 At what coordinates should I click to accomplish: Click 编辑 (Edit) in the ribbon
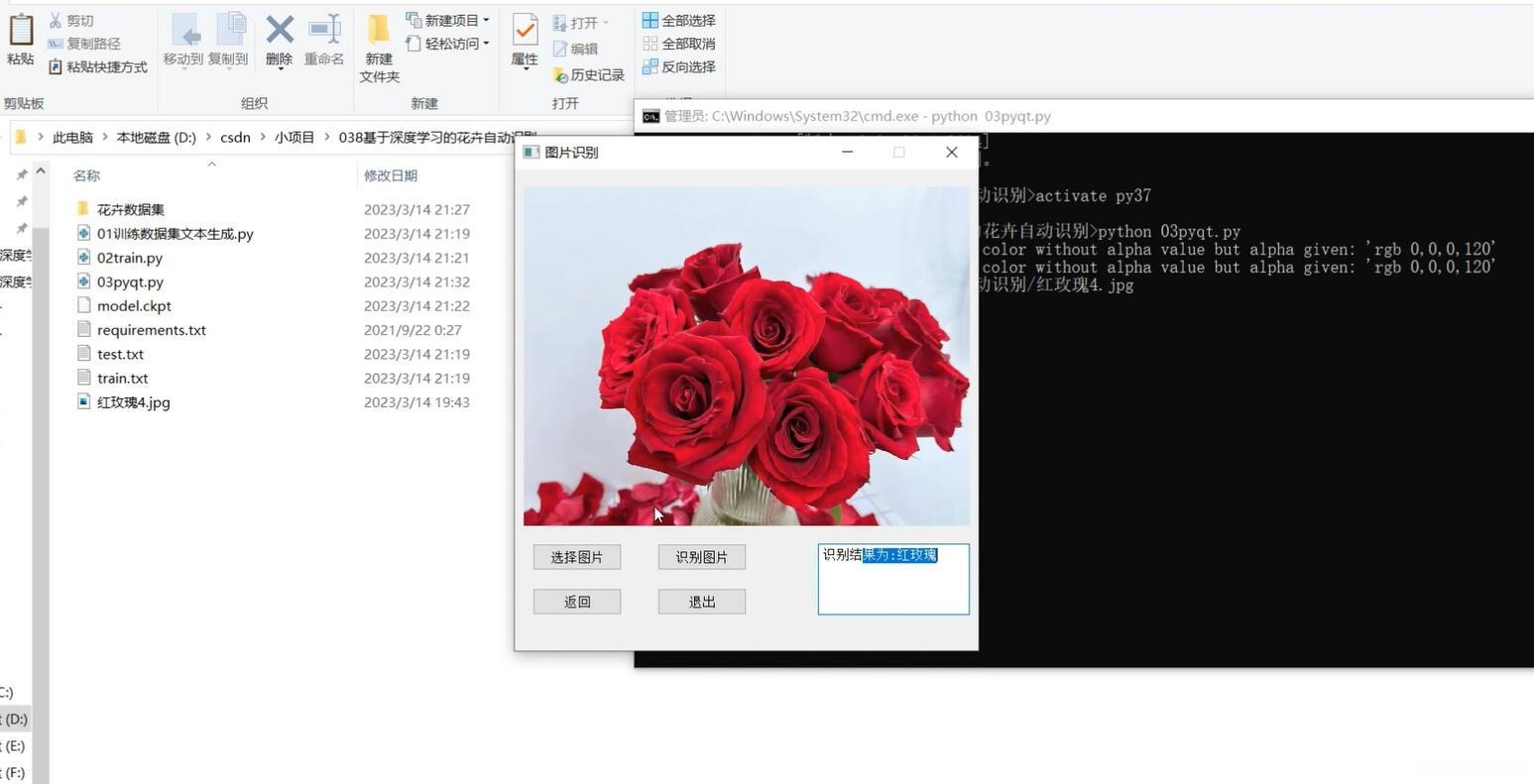click(575, 49)
